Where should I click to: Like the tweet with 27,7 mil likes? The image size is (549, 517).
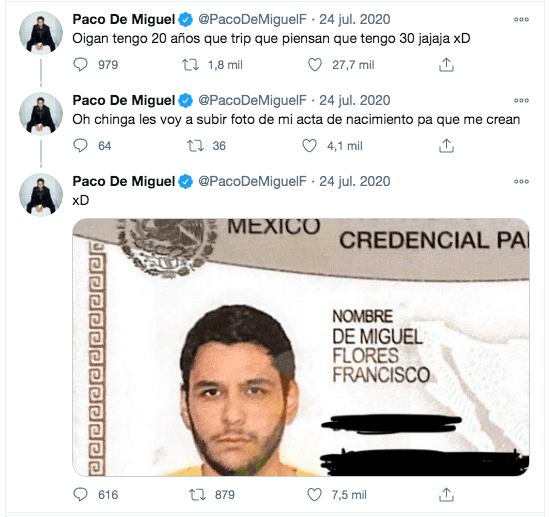[314, 65]
